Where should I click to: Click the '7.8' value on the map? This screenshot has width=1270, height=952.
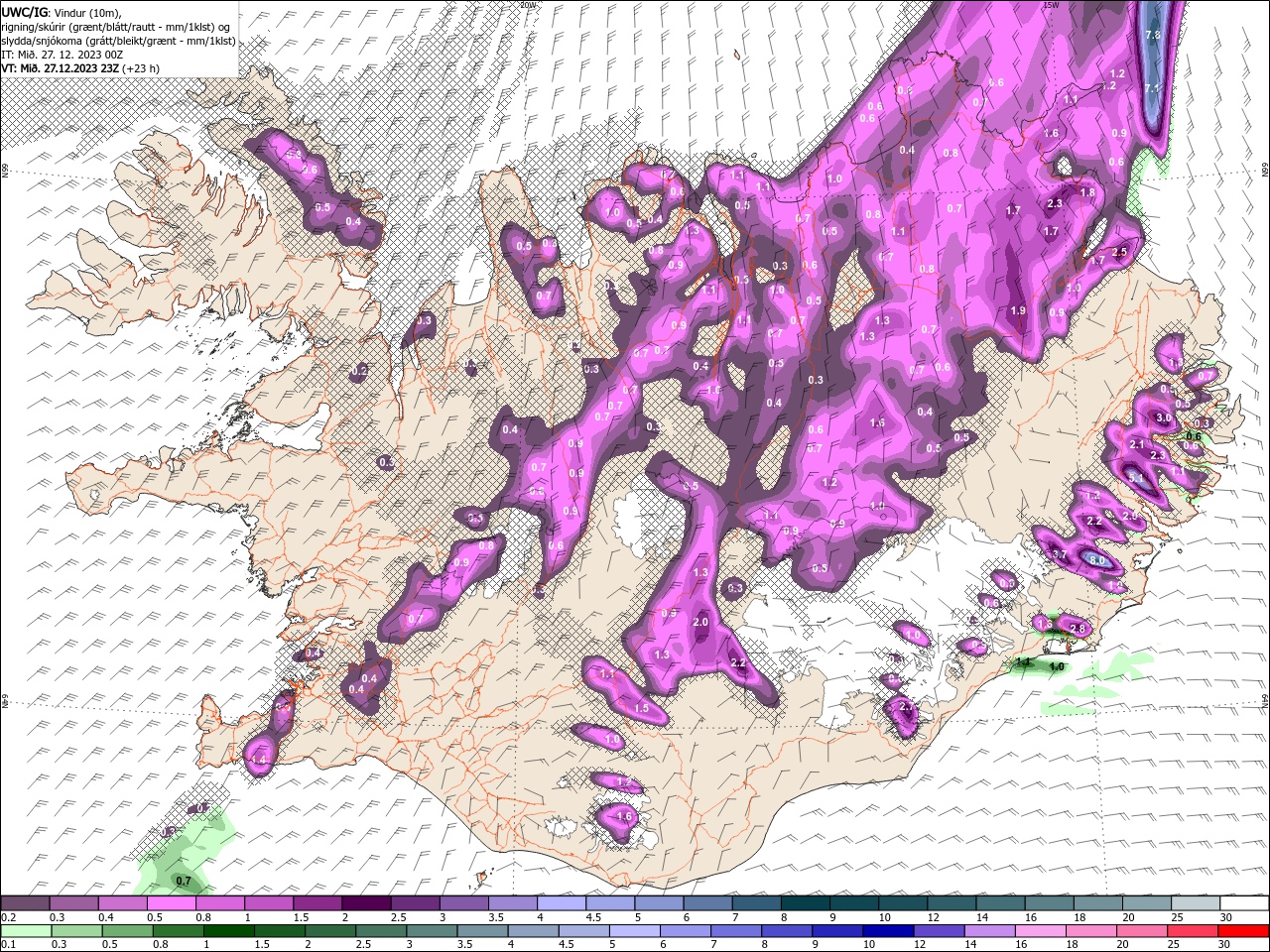coord(1152,35)
